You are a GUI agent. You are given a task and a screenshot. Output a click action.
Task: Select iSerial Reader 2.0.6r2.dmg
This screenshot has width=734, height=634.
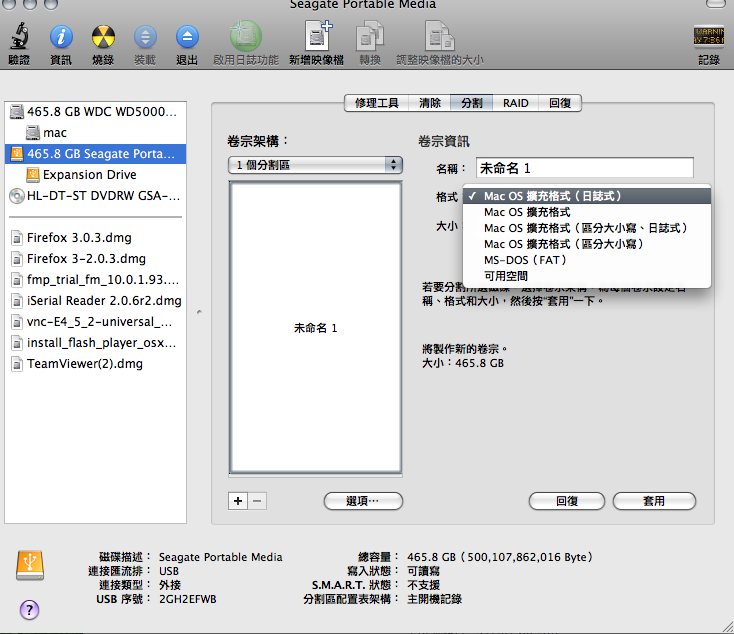pyautogui.click(x=95, y=301)
